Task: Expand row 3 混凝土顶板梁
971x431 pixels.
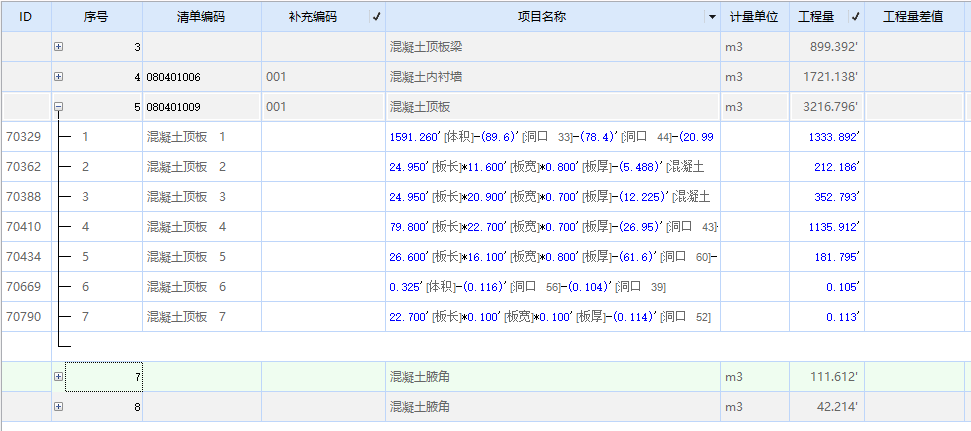Action: [x=58, y=47]
